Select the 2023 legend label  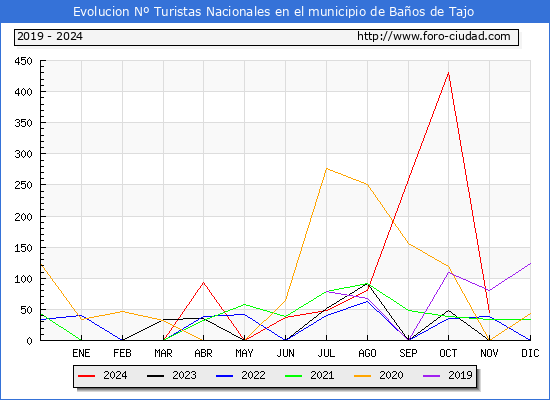pyautogui.click(x=184, y=375)
